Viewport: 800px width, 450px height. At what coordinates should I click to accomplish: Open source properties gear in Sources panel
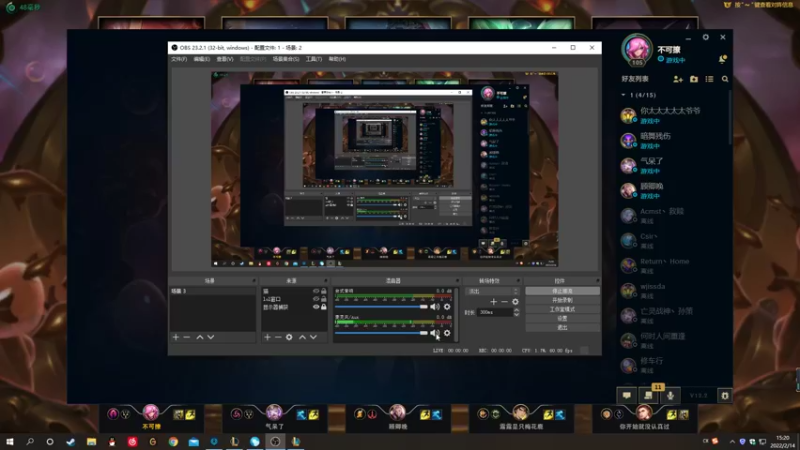[289, 337]
